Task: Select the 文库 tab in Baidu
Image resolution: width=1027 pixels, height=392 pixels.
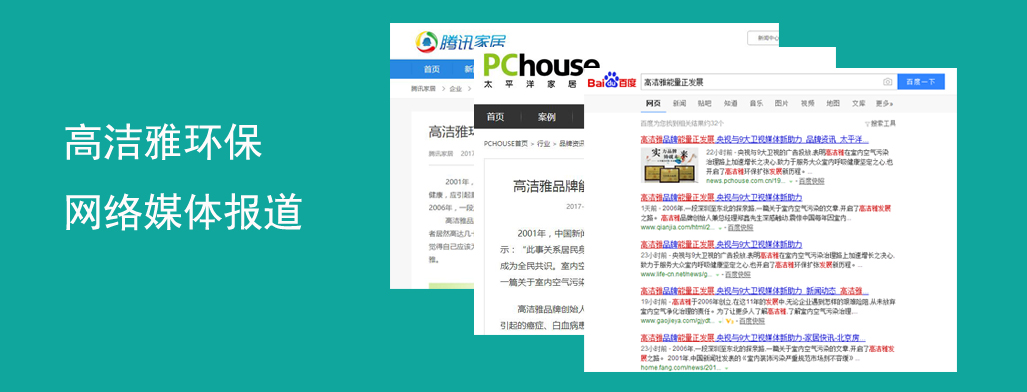Action: (x=858, y=104)
